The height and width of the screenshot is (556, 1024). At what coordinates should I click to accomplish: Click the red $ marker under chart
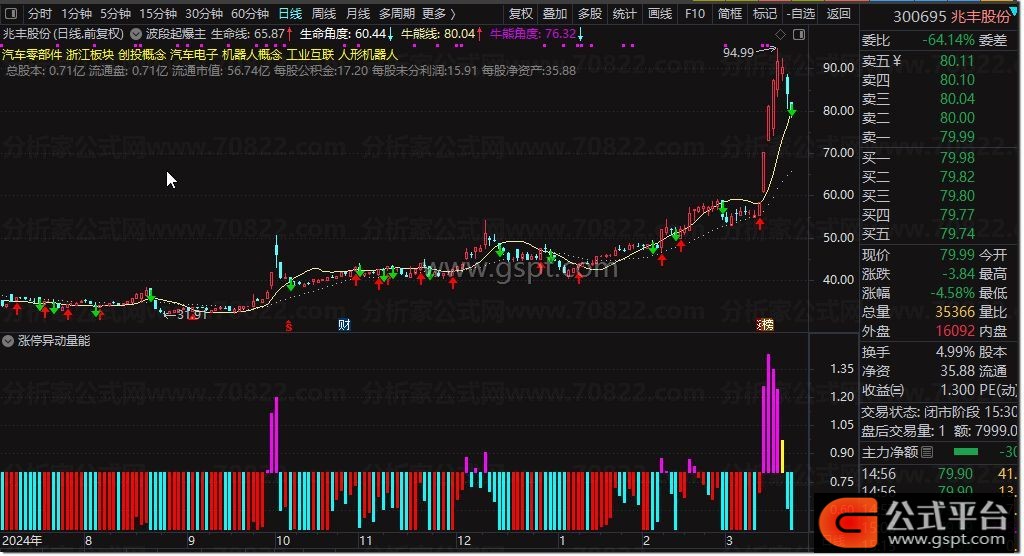[x=289, y=325]
